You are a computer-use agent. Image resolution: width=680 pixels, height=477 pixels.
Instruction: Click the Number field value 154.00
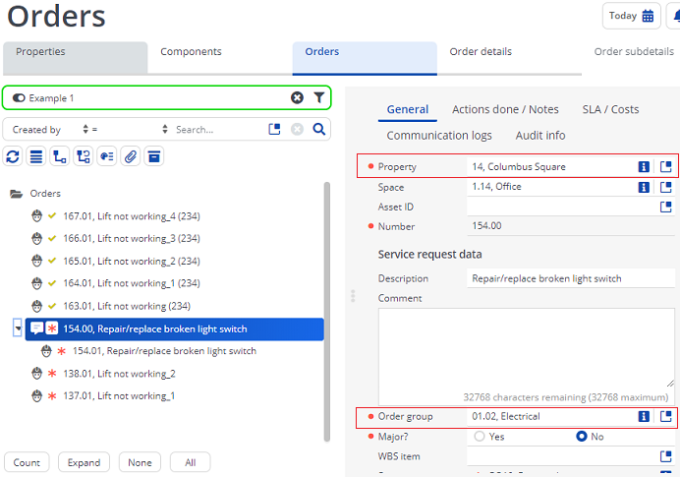tap(571, 226)
